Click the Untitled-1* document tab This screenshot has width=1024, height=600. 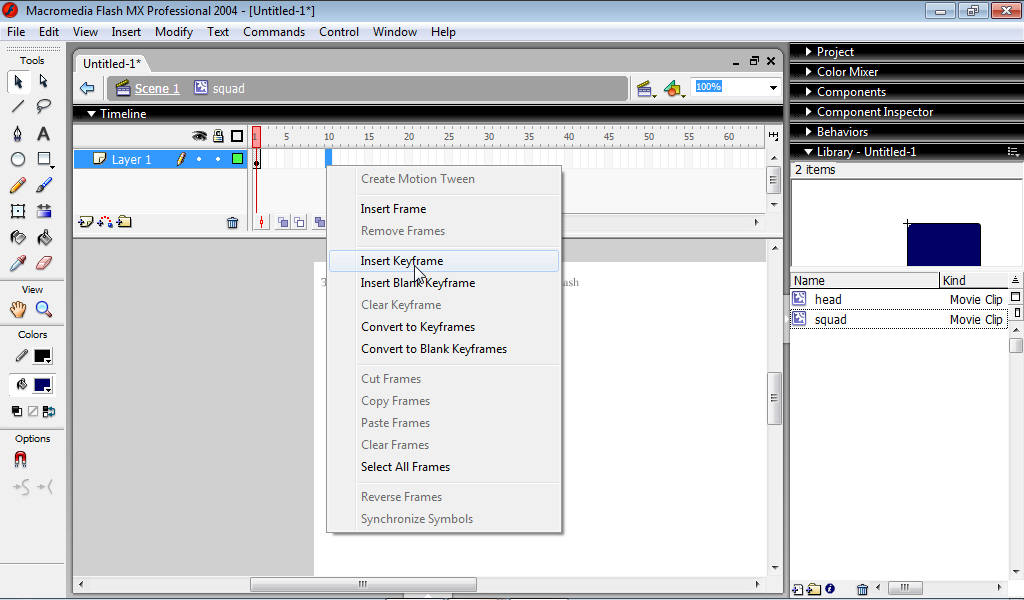coord(112,63)
